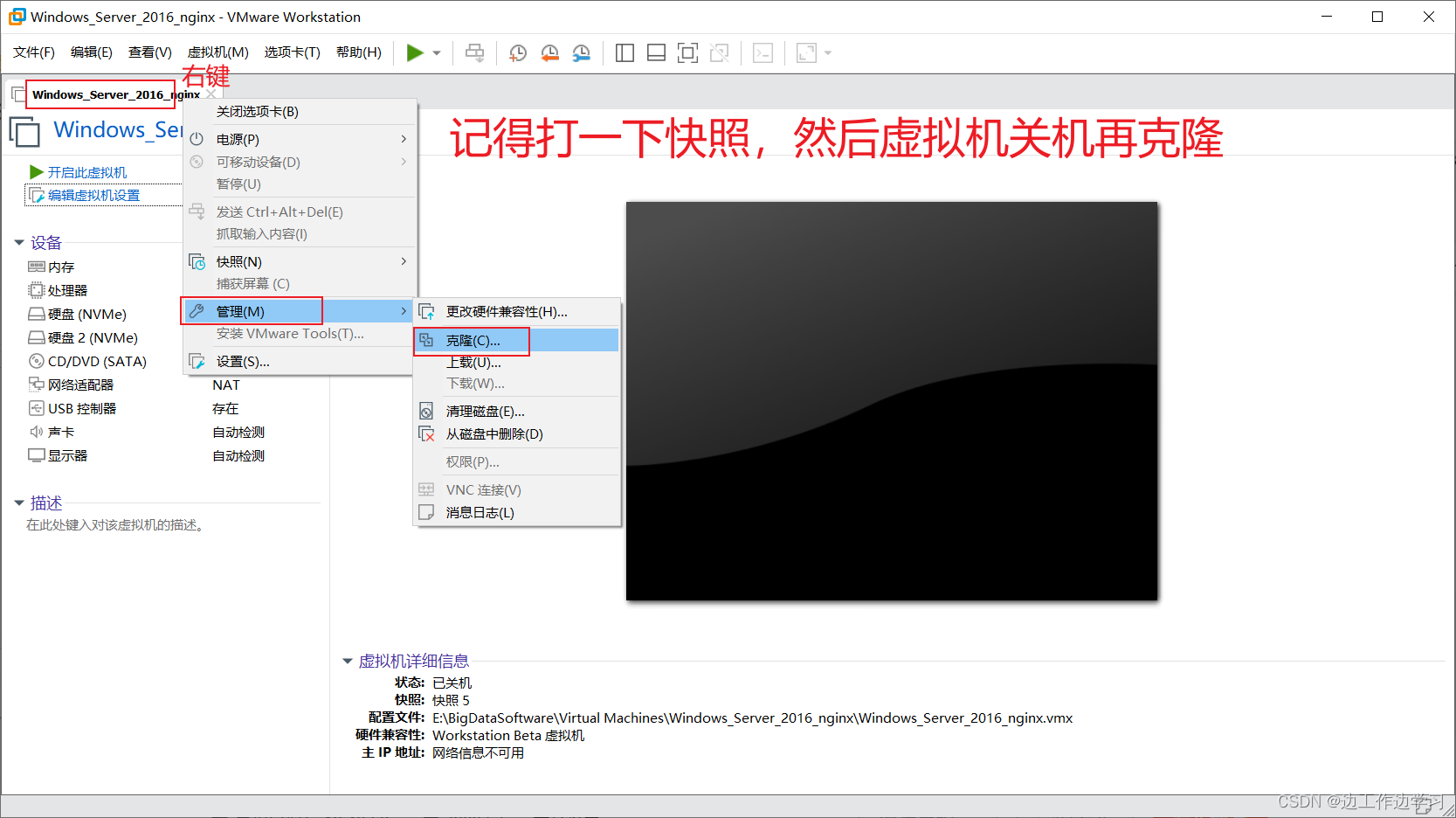Choose 上载(U)... in manage submenu
The width and height of the screenshot is (1456, 818).
[x=517, y=362]
